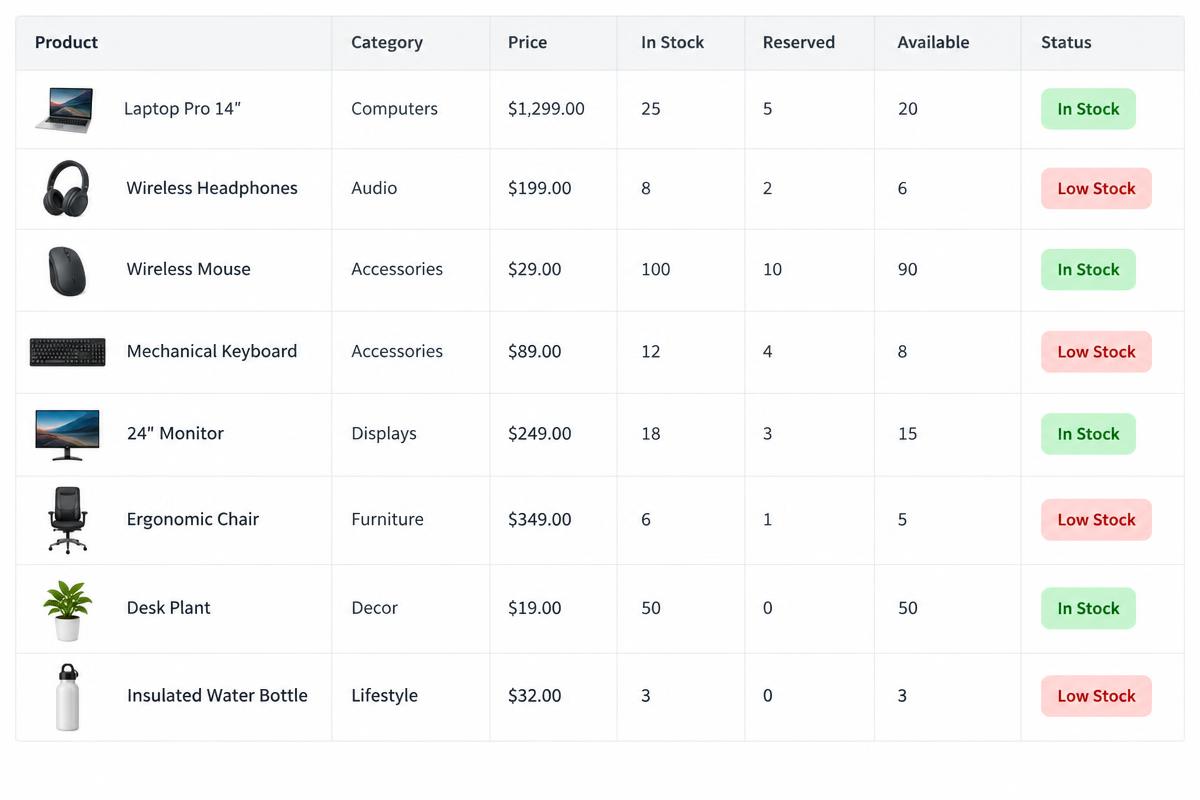This screenshot has height=800, width=1200.
Task: Select the In Stock badge for Wireless Mouse
Action: [1088, 269]
